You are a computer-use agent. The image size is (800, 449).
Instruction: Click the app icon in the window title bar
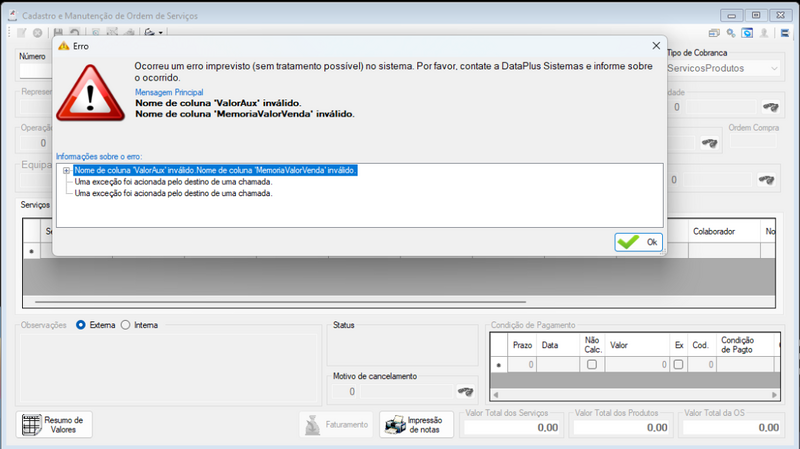click(13, 15)
